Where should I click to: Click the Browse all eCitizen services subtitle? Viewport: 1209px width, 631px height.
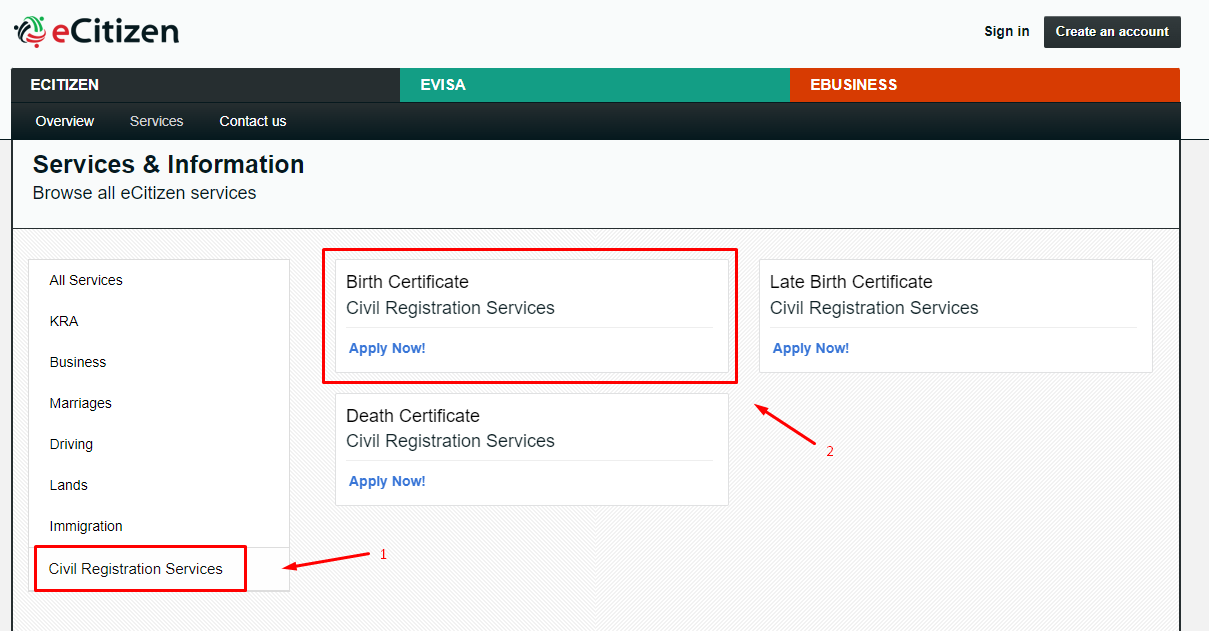coord(145,193)
